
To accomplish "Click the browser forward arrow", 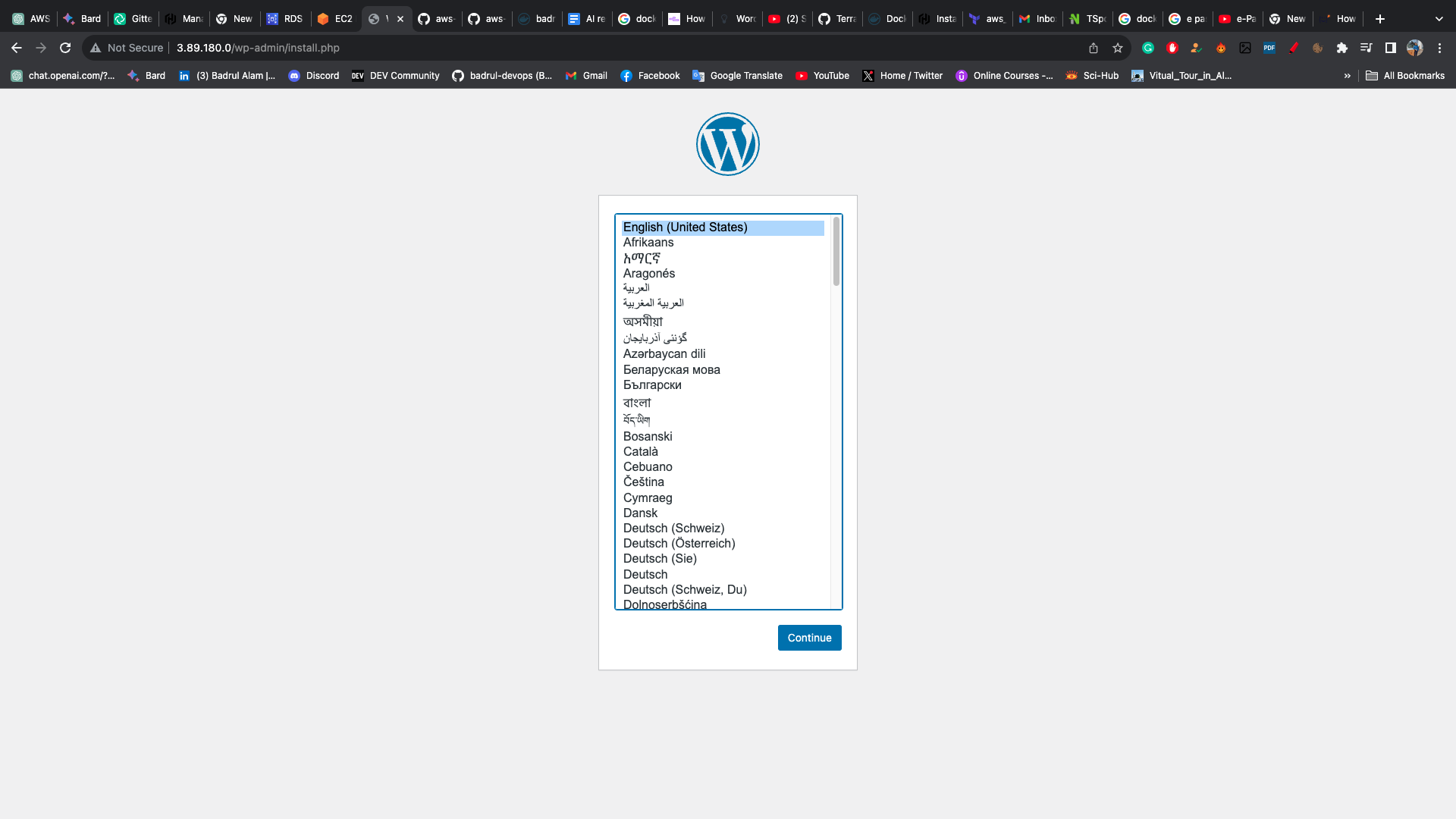I will [x=41, y=48].
